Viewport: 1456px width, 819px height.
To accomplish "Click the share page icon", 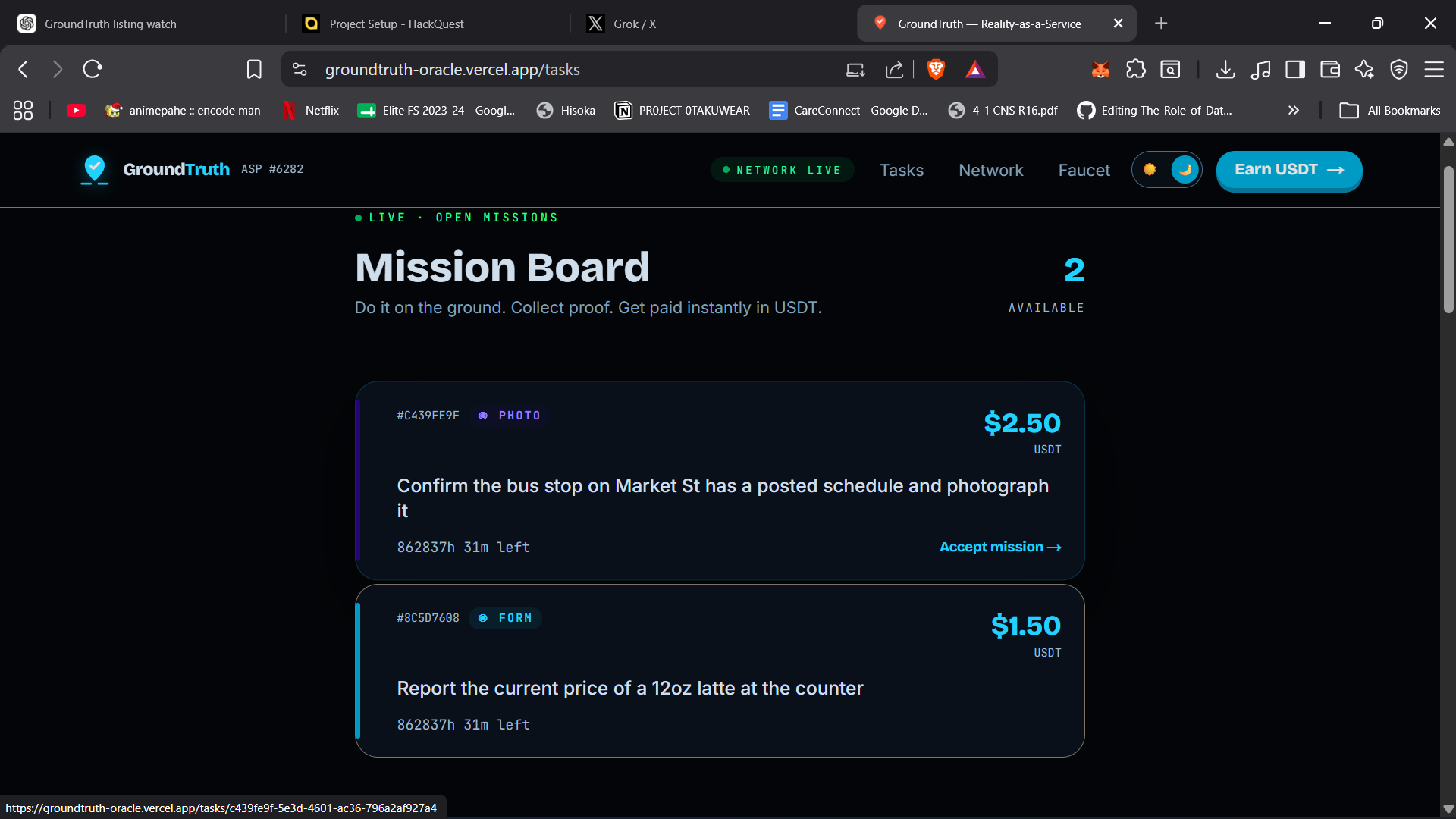I will pos(894,70).
